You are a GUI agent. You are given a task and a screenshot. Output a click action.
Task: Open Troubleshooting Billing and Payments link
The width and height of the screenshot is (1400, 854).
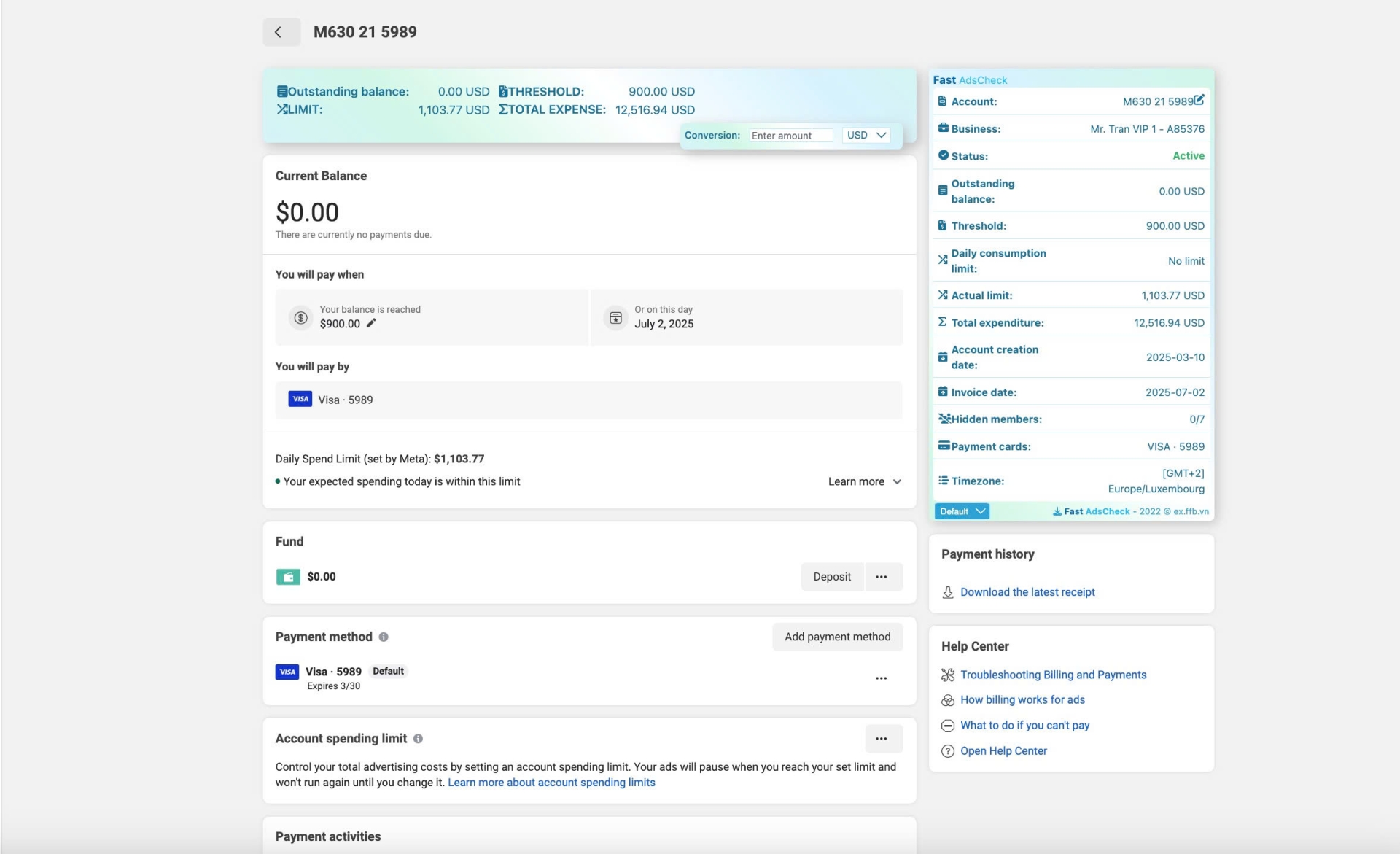click(1053, 675)
